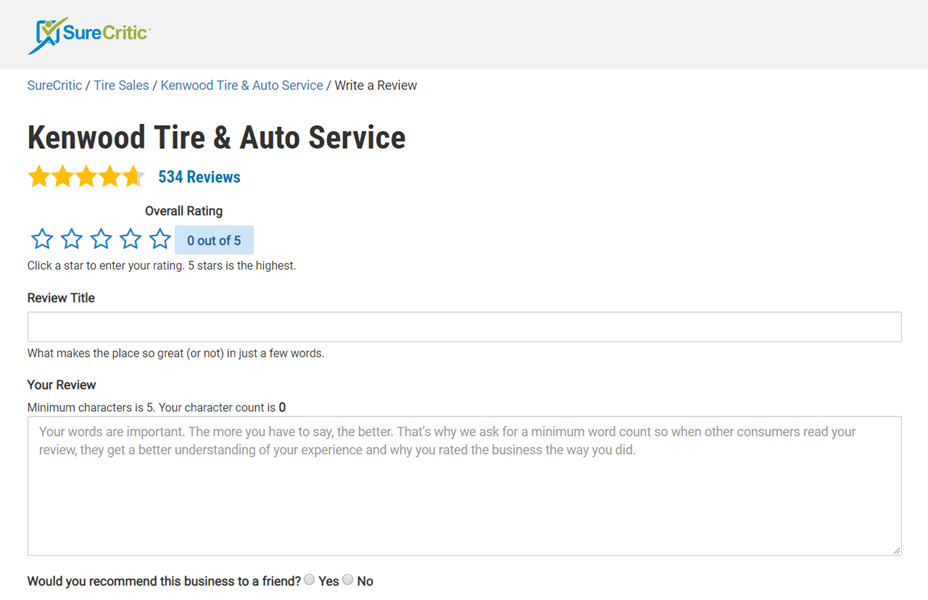The height and width of the screenshot is (600, 928).
Task: Click 'Would you recommend this business to a friend?'
Action: click(164, 581)
